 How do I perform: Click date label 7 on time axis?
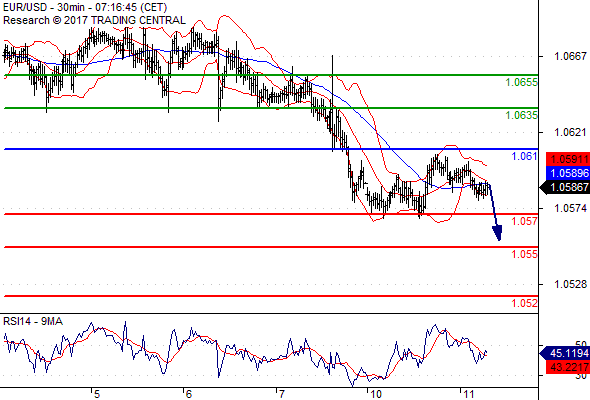(x=281, y=394)
